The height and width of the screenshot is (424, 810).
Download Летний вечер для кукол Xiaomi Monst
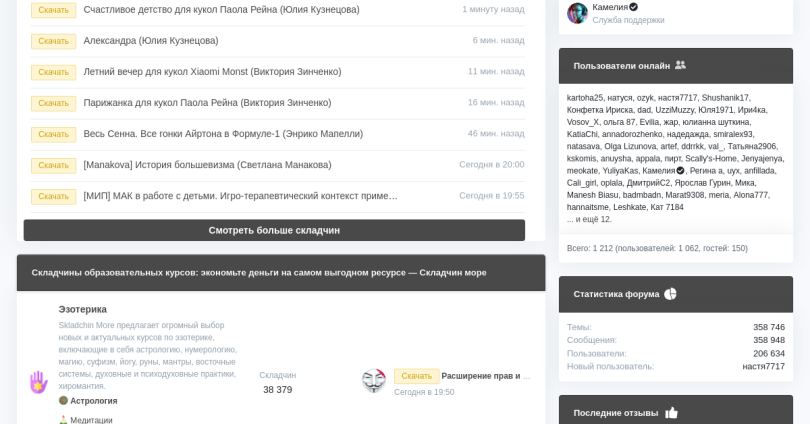click(53, 72)
